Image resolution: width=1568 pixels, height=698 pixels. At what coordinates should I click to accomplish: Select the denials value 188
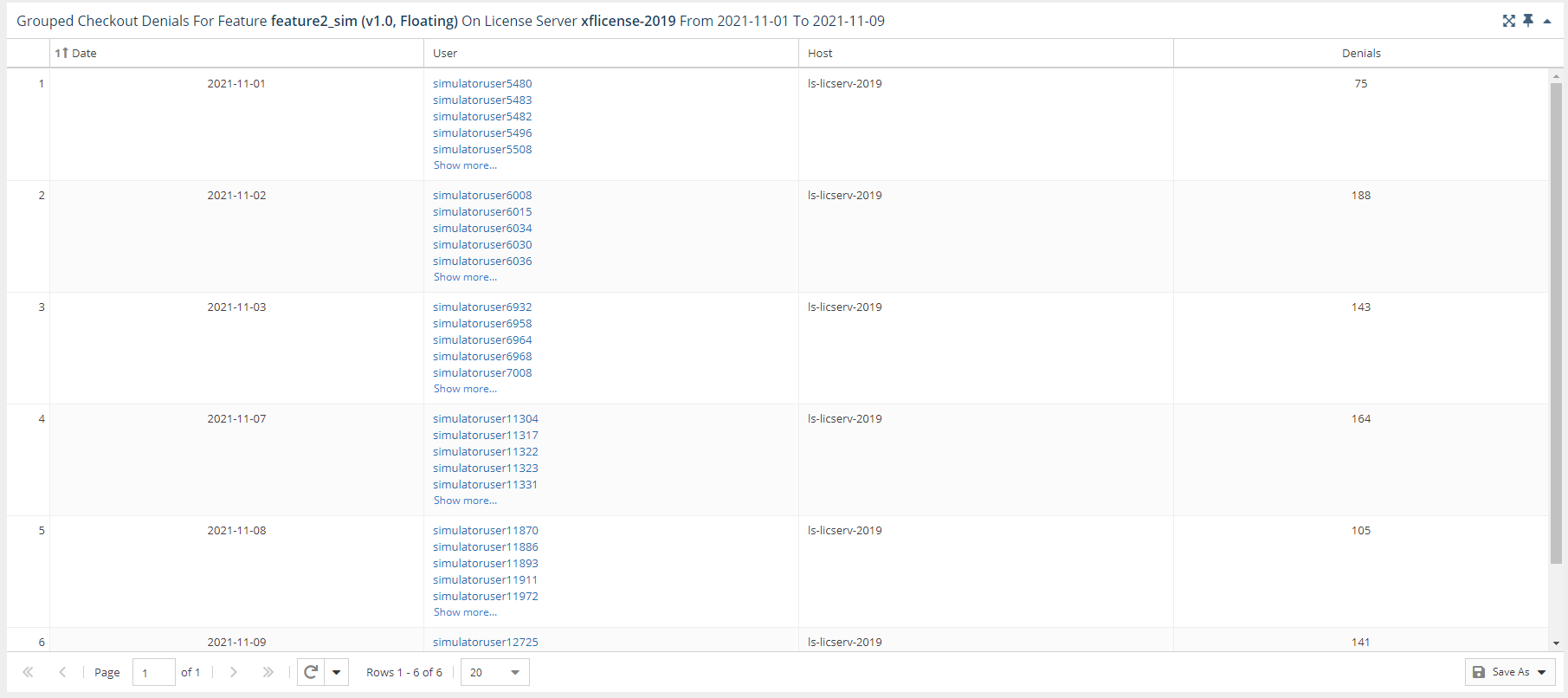tap(1361, 196)
